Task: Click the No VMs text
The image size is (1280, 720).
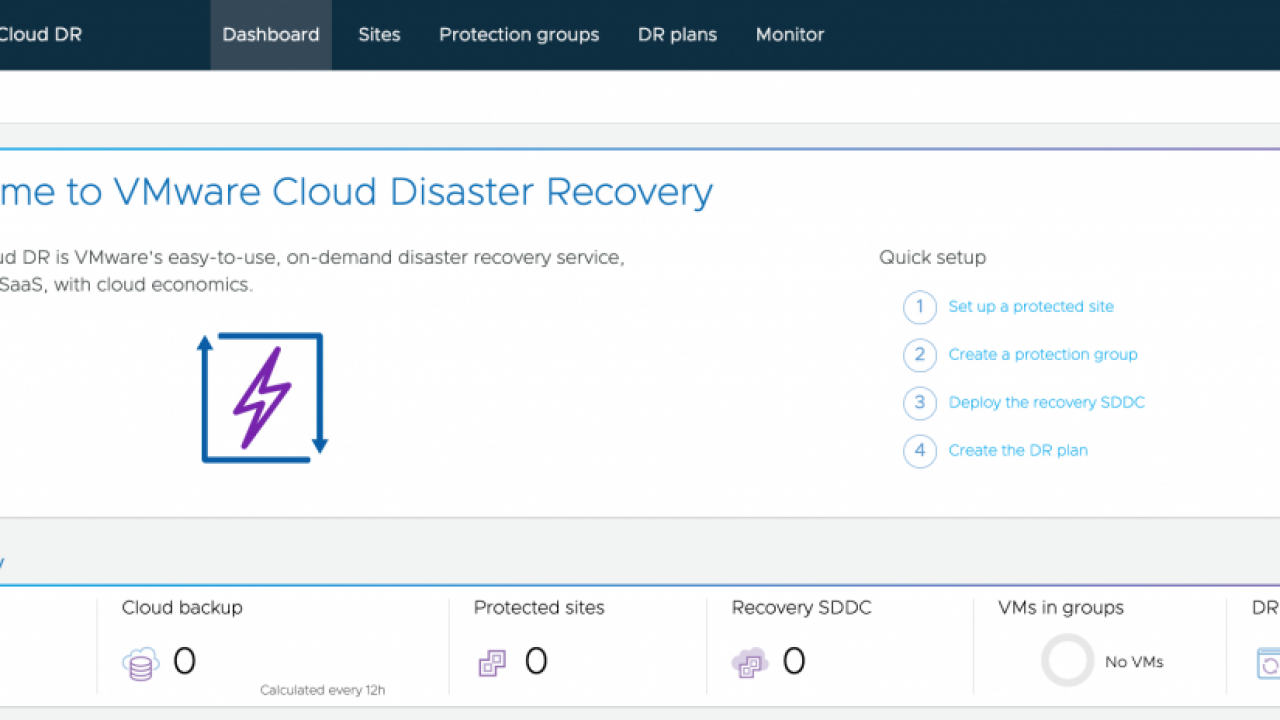Action: (x=1134, y=662)
